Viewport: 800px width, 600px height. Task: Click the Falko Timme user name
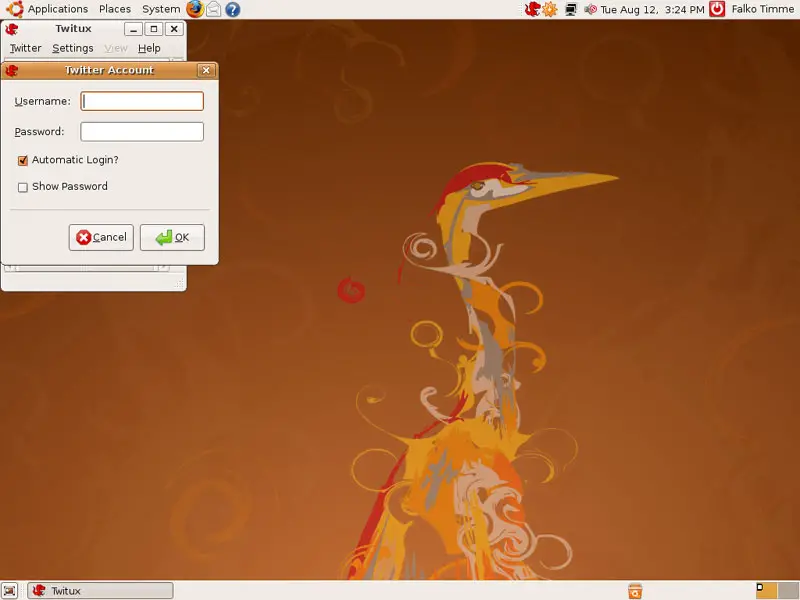pos(763,9)
